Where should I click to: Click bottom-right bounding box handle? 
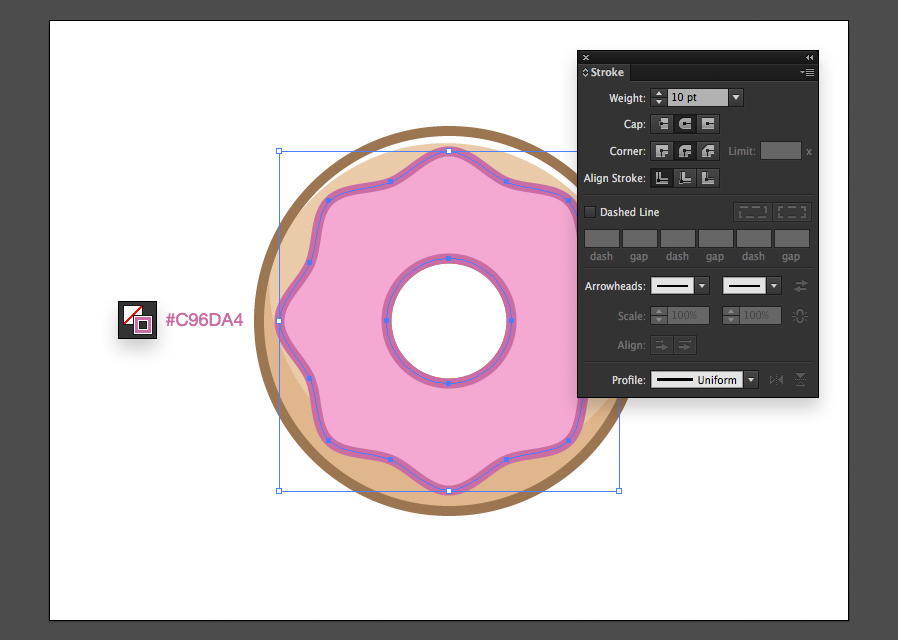(x=619, y=491)
